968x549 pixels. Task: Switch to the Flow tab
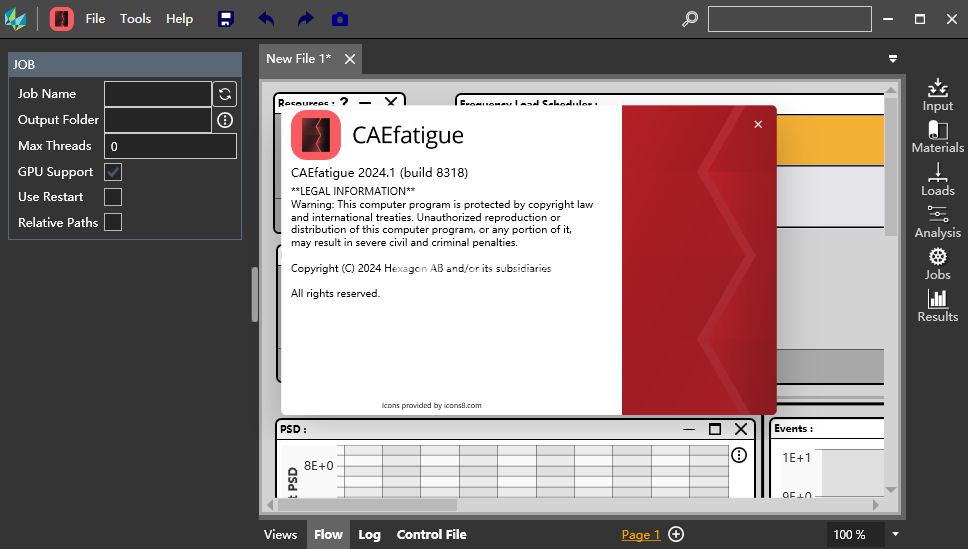coord(328,535)
